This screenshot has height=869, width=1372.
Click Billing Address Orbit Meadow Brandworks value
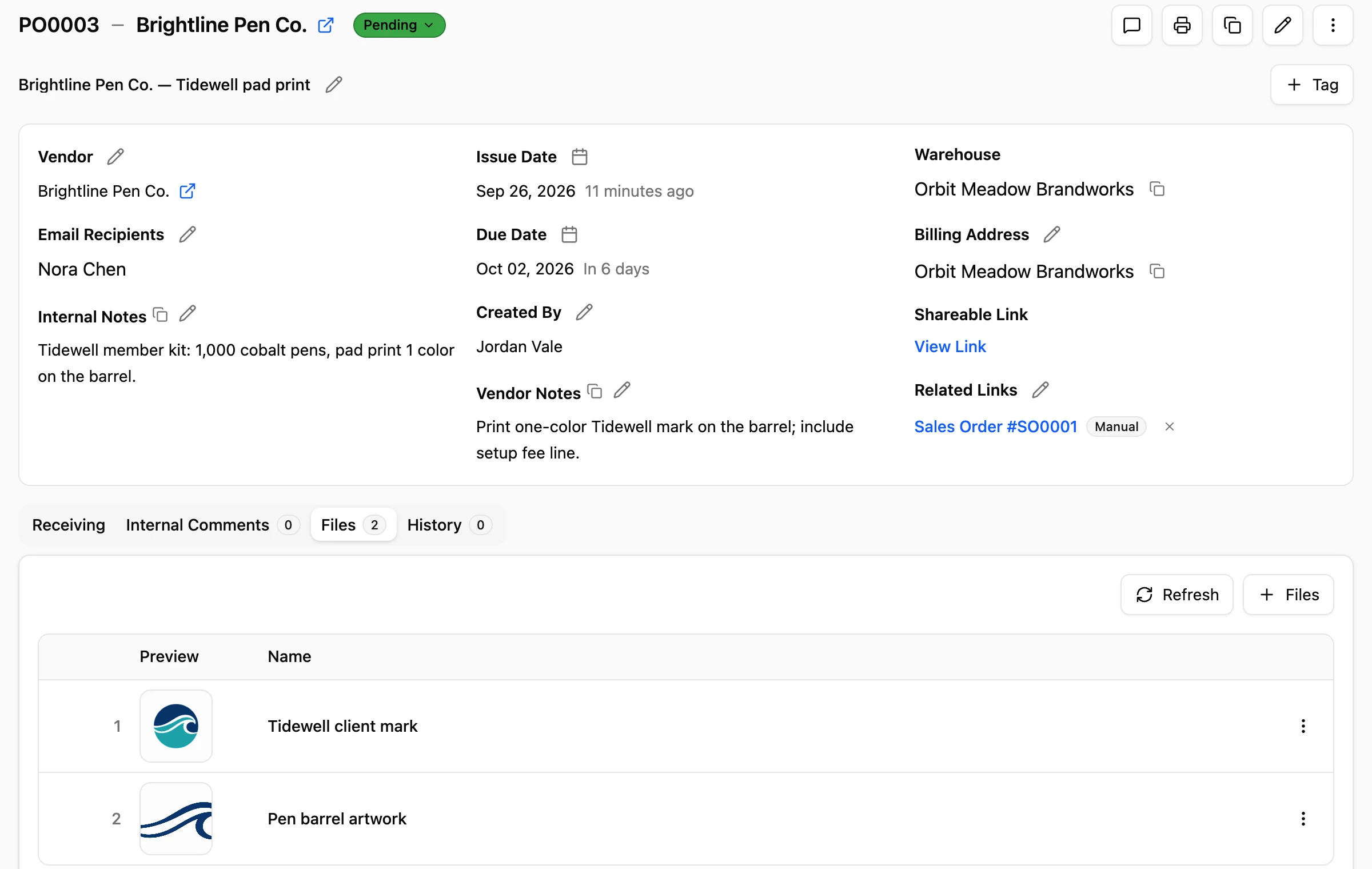pos(1024,271)
